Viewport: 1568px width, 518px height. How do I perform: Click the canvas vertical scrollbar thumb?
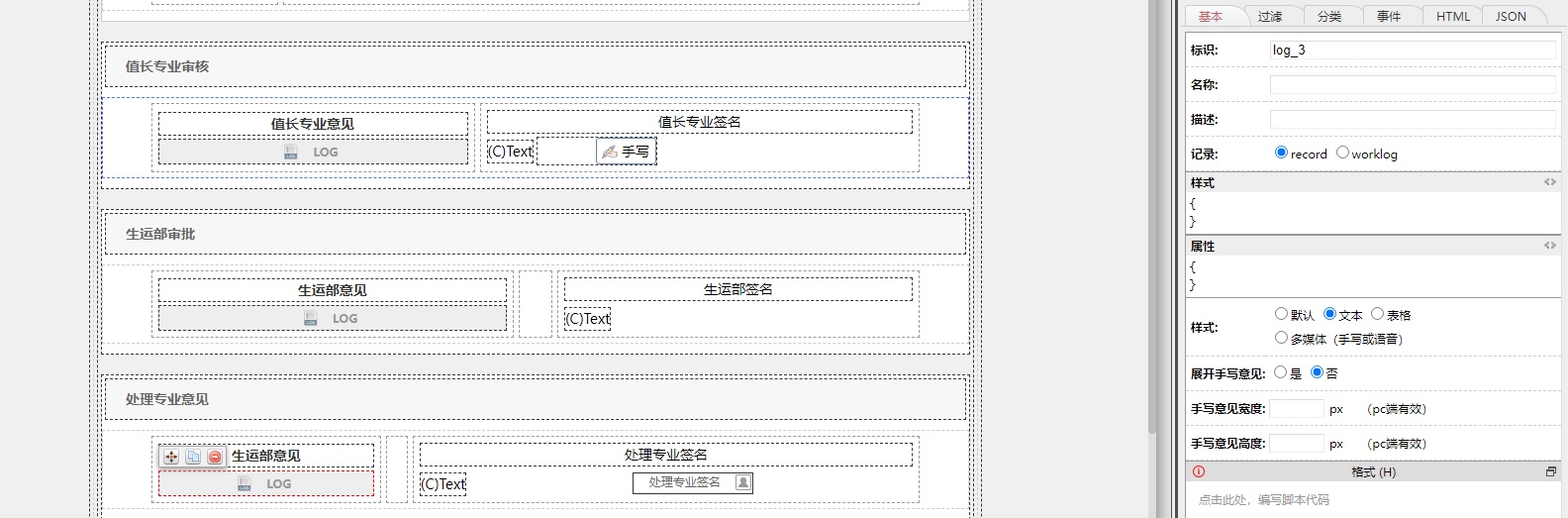pos(1152,216)
